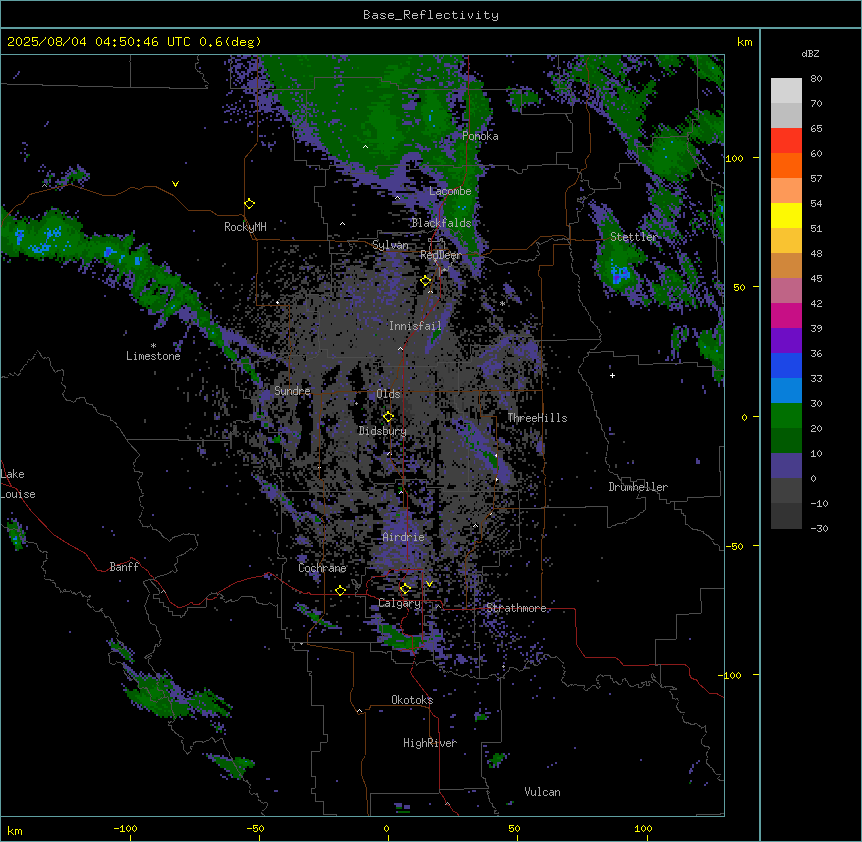Click the RedDeer city label
This screenshot has height=842, width=862.
coord(441,255)
